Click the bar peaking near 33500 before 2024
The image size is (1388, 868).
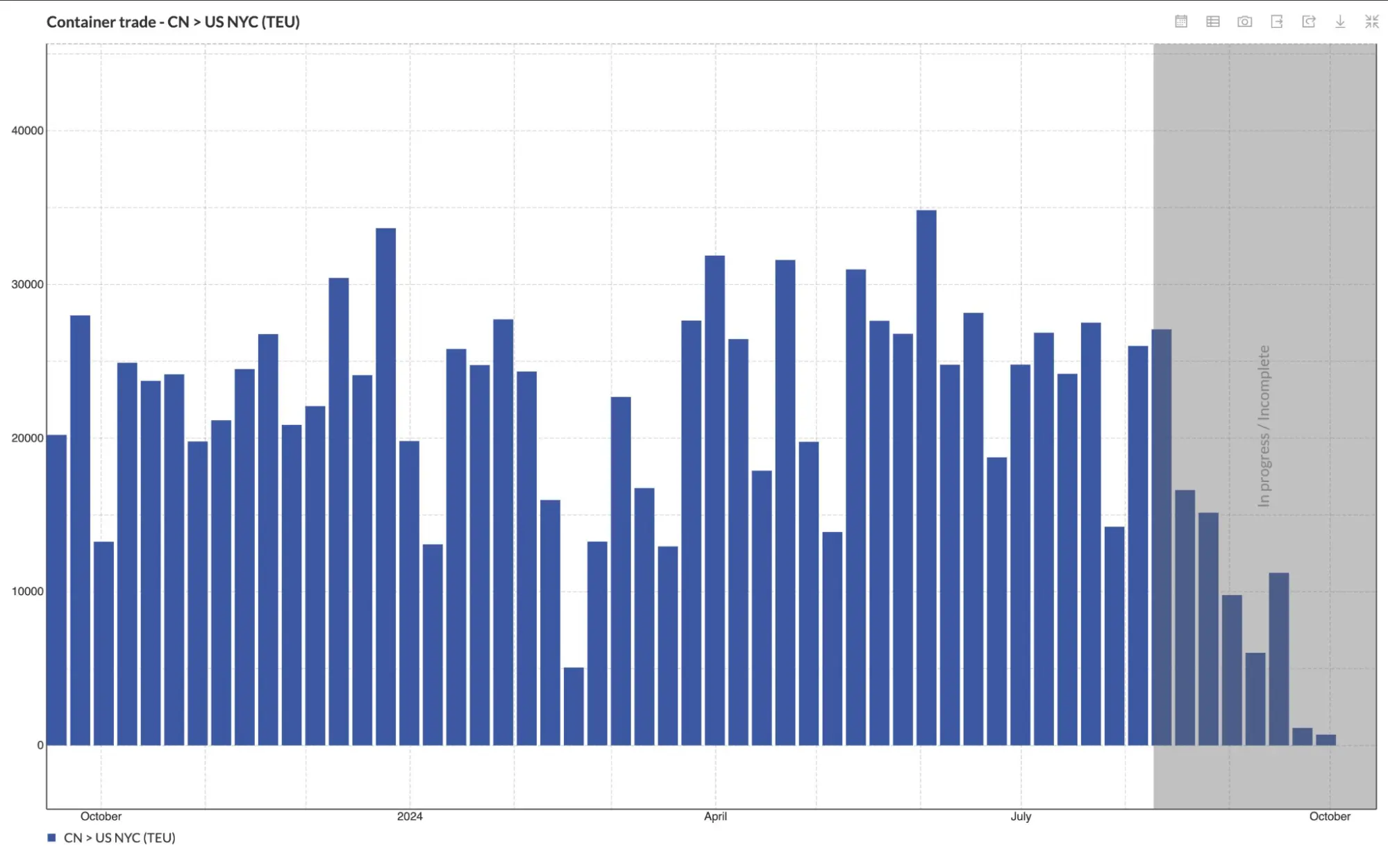tap(386, 487)
